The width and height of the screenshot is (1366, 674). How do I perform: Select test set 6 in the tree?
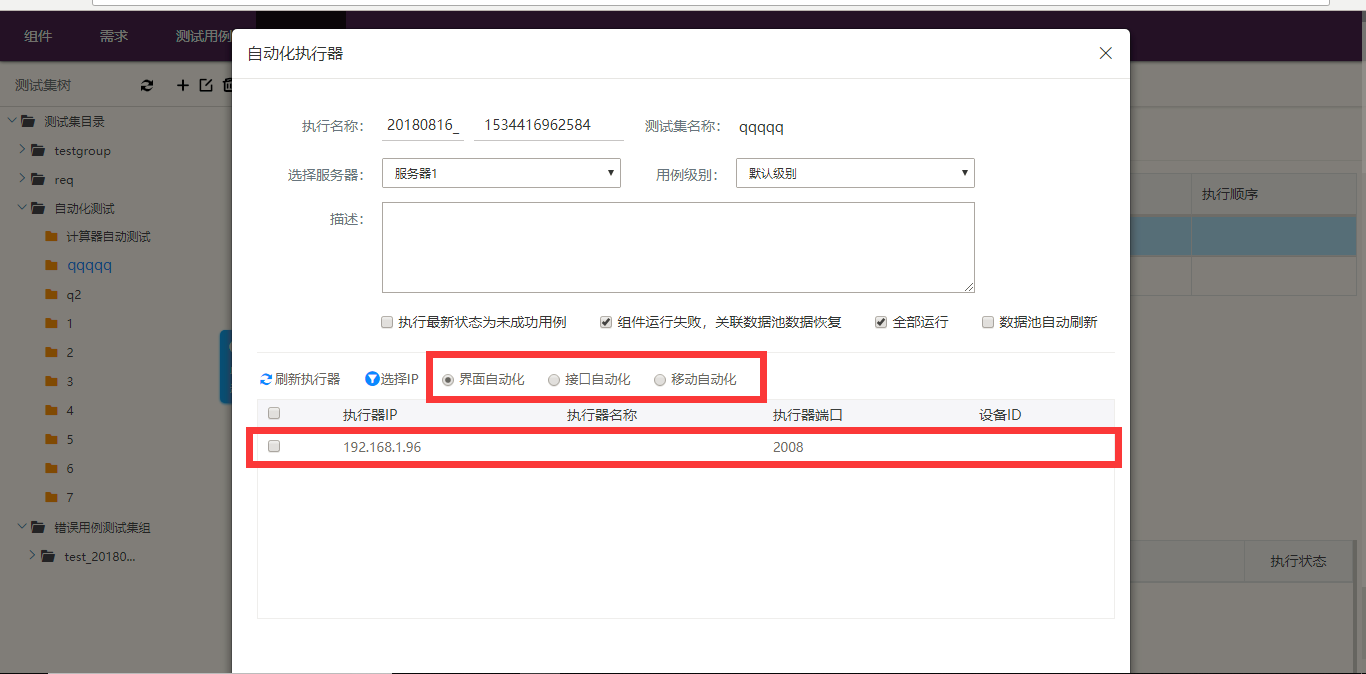click(70, 469)
